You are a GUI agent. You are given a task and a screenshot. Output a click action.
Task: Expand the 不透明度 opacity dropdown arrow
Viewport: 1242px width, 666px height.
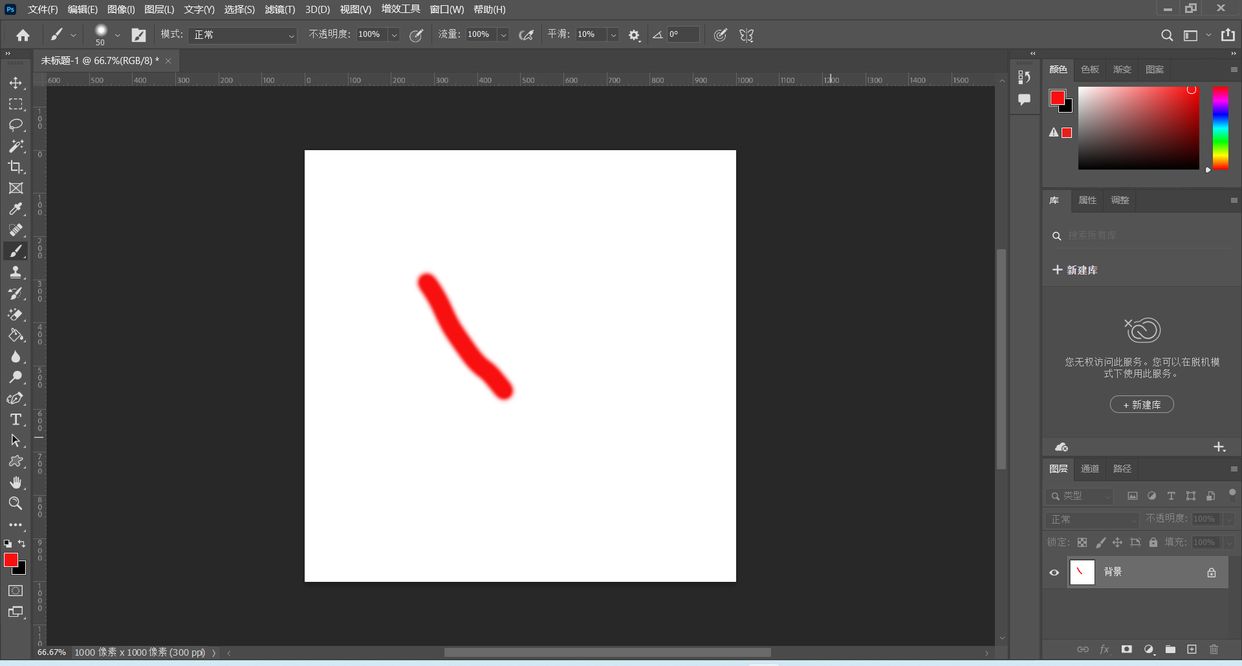click(393, 35)
